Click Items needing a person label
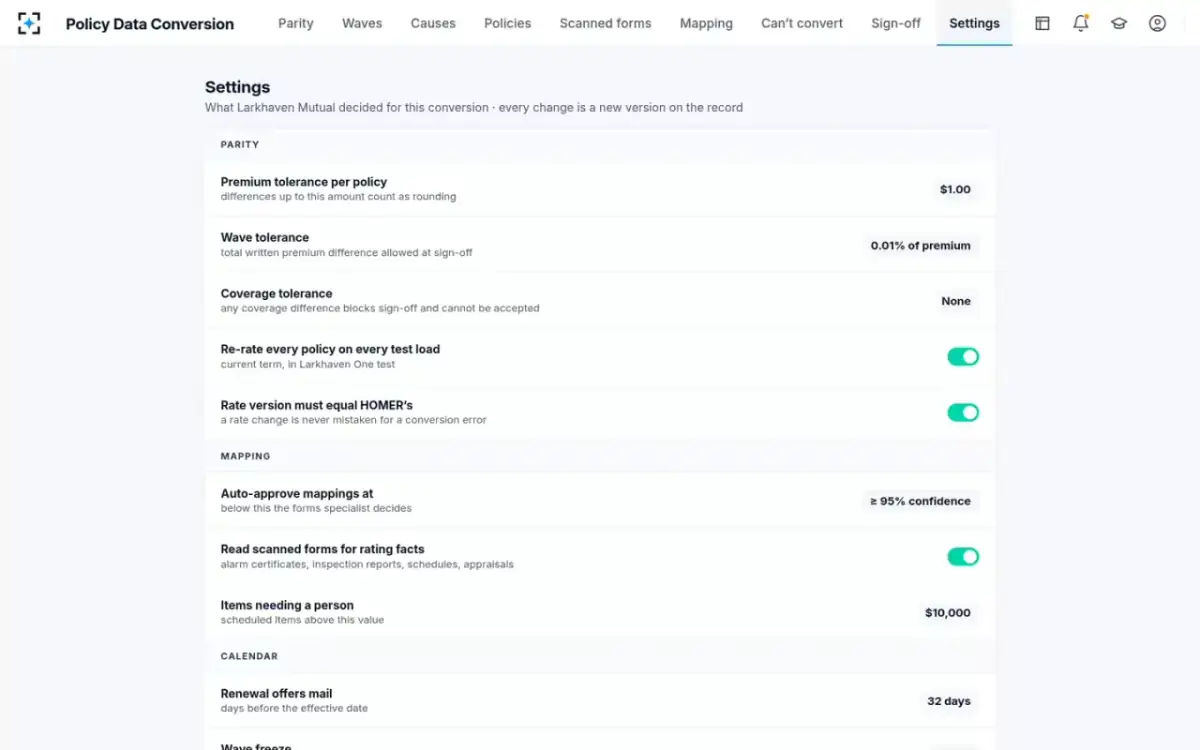This screenshot has height=750, width=1200. pyautogui.click(x=287, y=606)
